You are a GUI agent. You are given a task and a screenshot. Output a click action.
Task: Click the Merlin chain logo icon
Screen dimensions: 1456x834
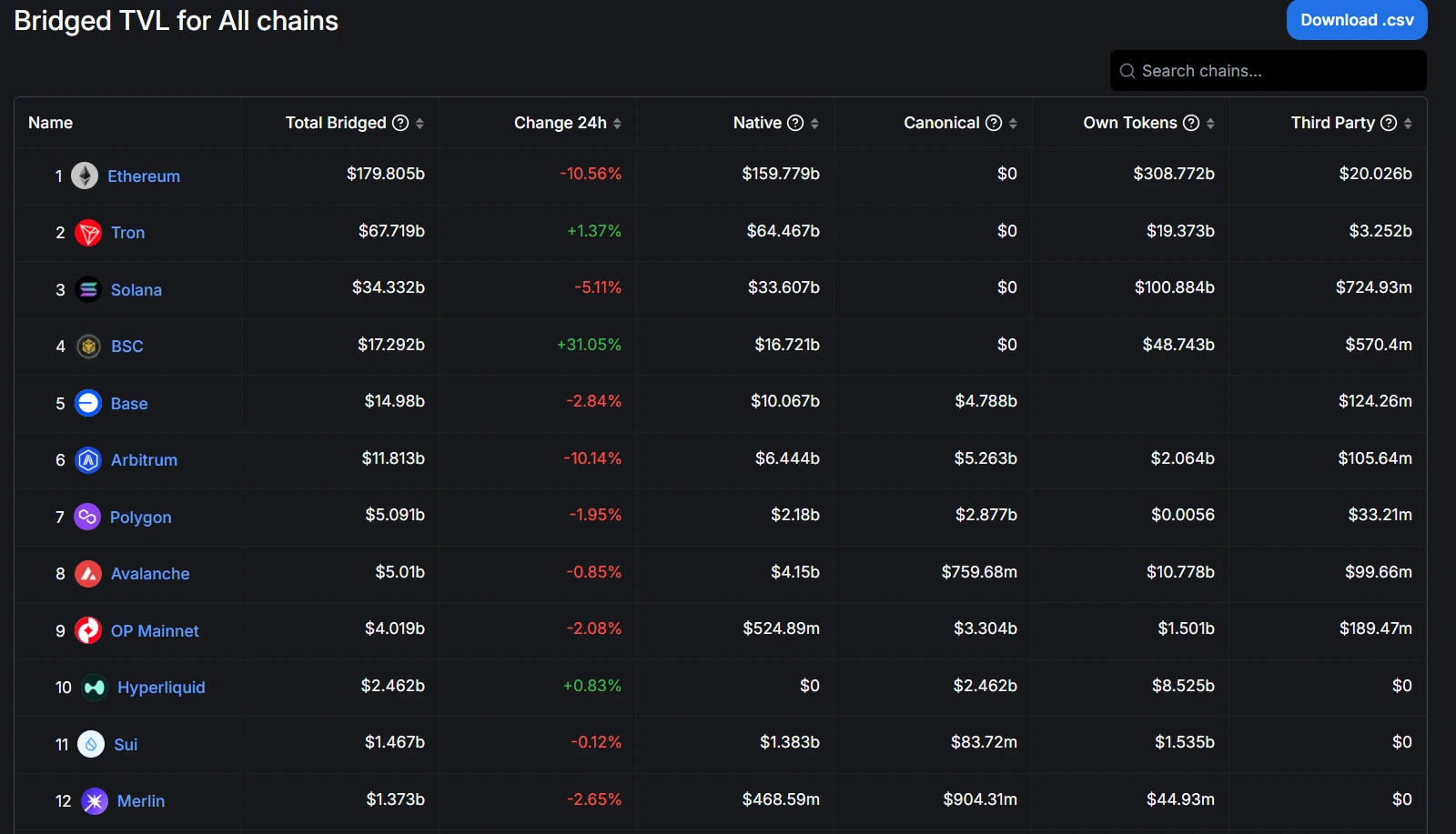pos(95,801)
